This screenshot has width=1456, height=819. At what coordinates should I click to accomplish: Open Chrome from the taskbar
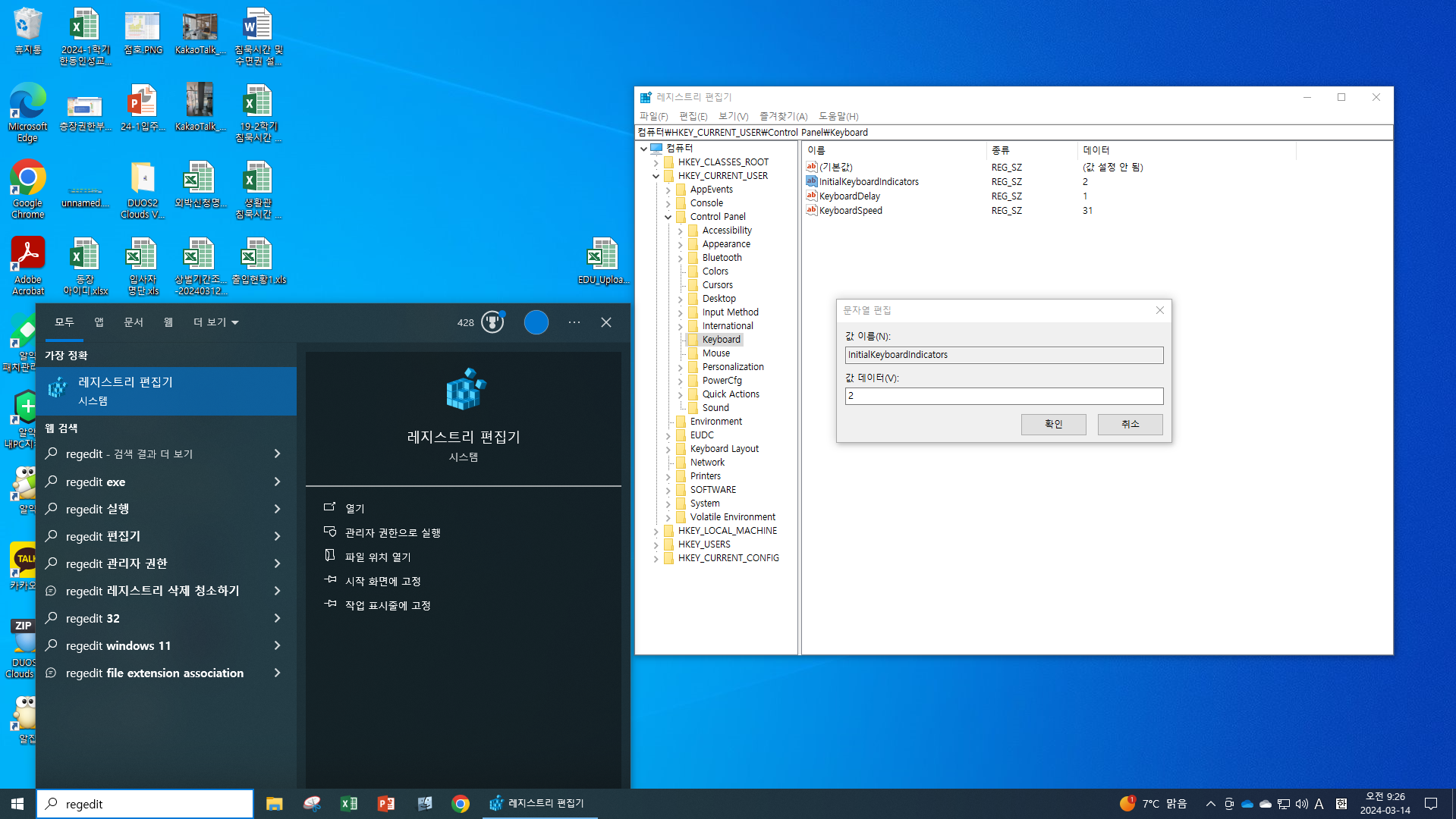tap(461, 804)
